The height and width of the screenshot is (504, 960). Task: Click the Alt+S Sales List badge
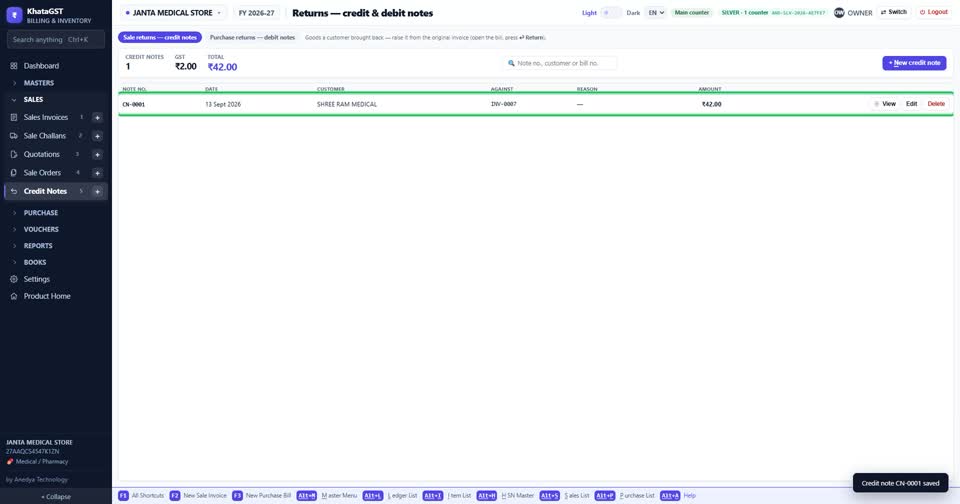tap(549, 495)
